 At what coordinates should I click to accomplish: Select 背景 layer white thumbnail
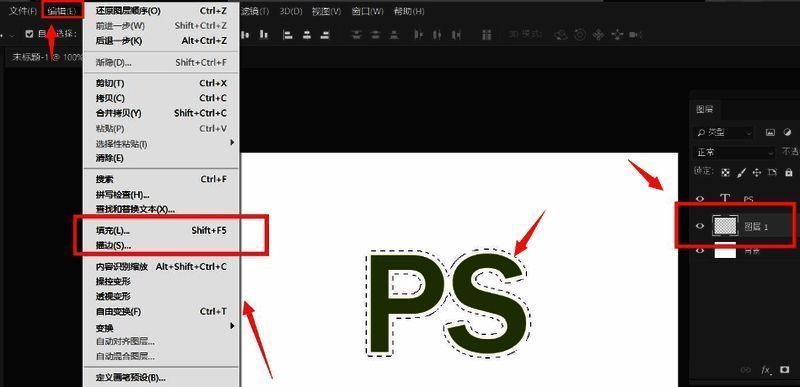click(x=725, y=251)
